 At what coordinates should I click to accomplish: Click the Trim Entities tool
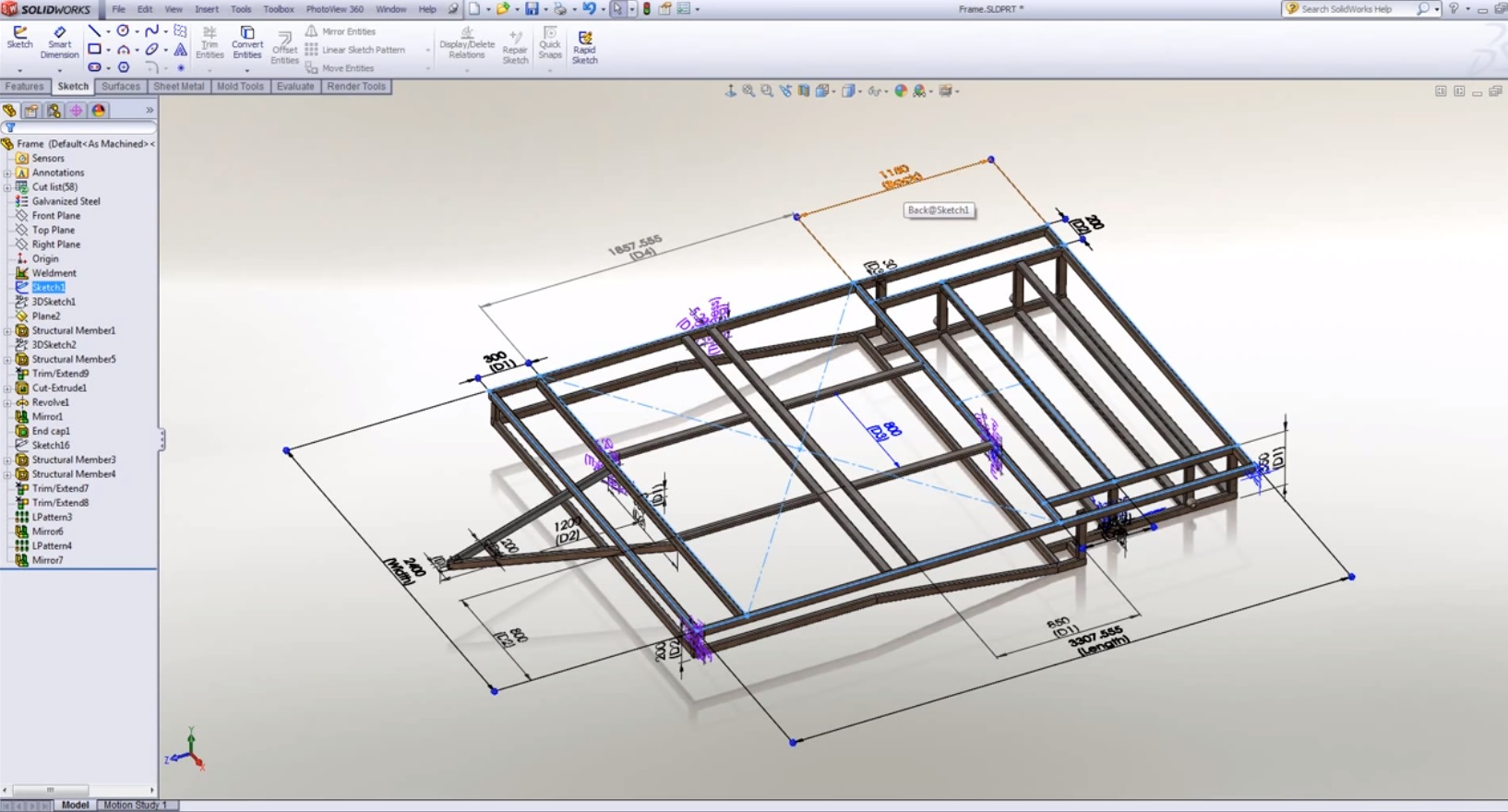pyautogui.click(x=209, y=42)
